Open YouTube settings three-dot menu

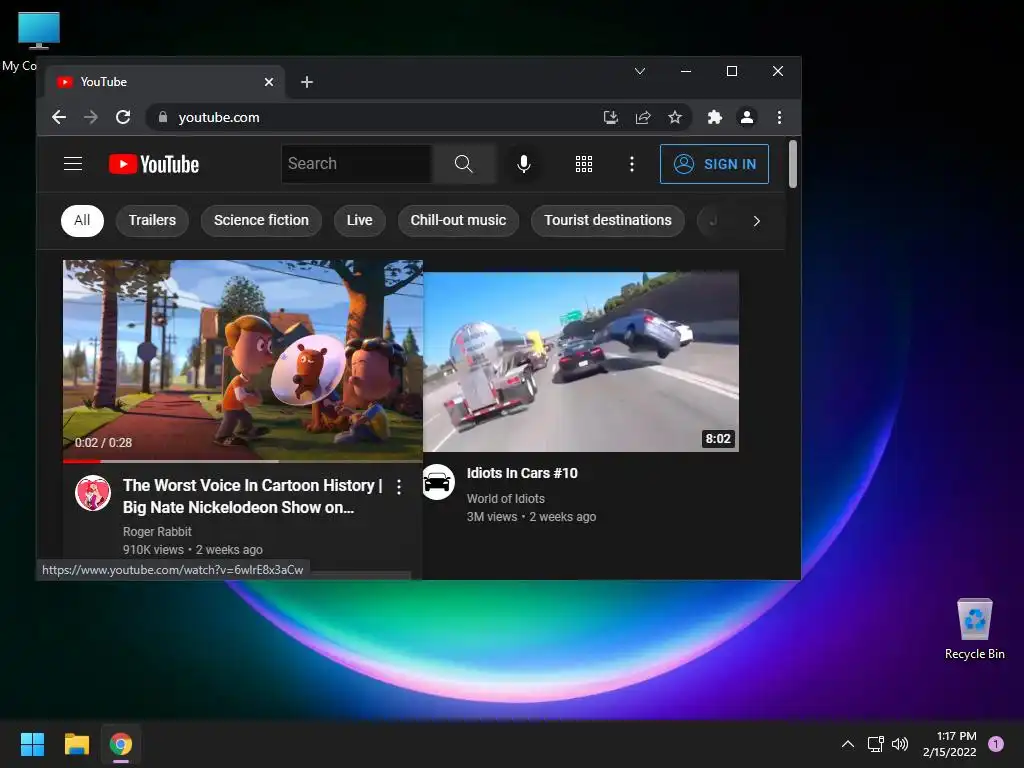pos(632,164)
